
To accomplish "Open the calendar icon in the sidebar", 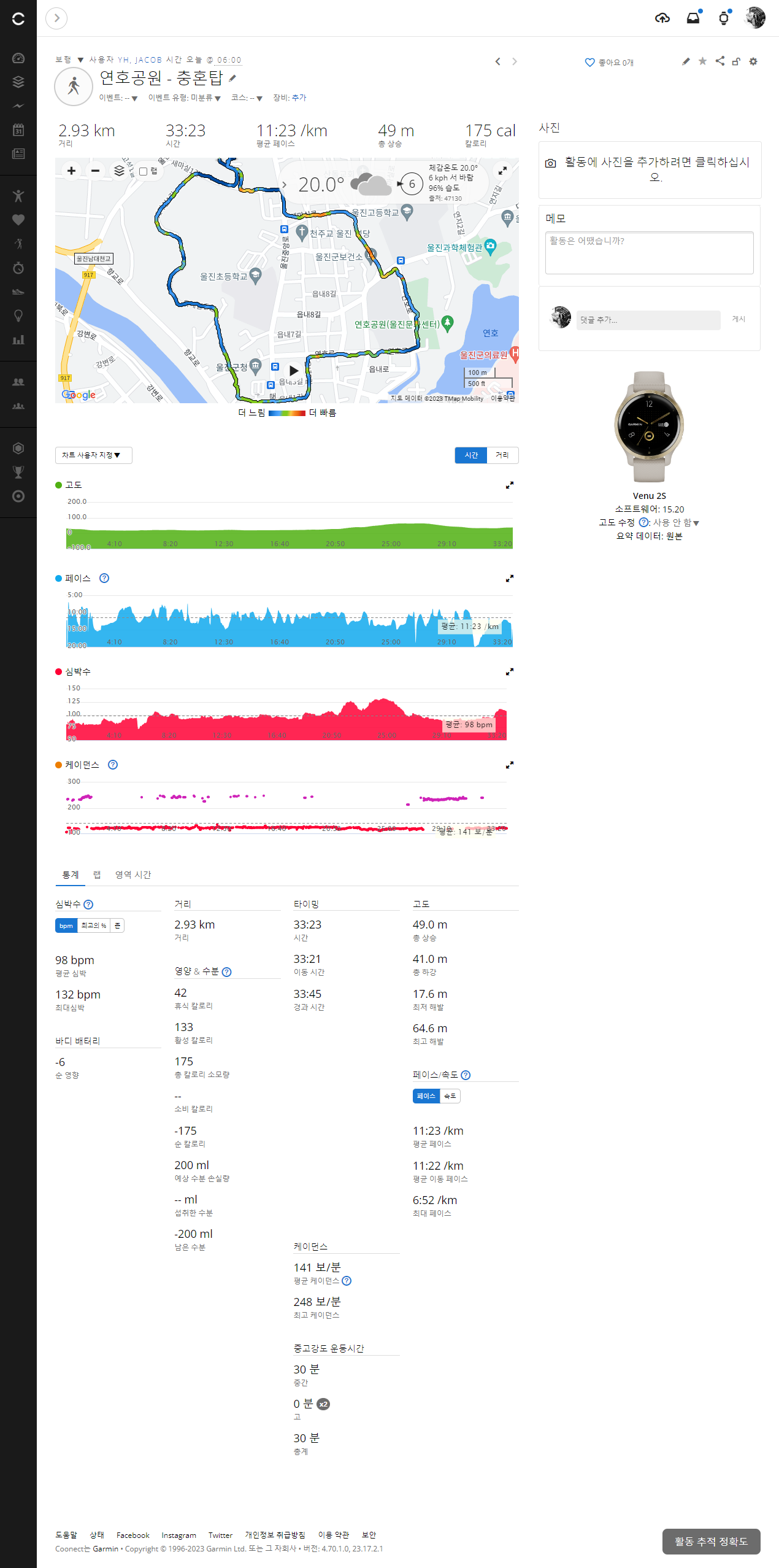I will (18, 129).
